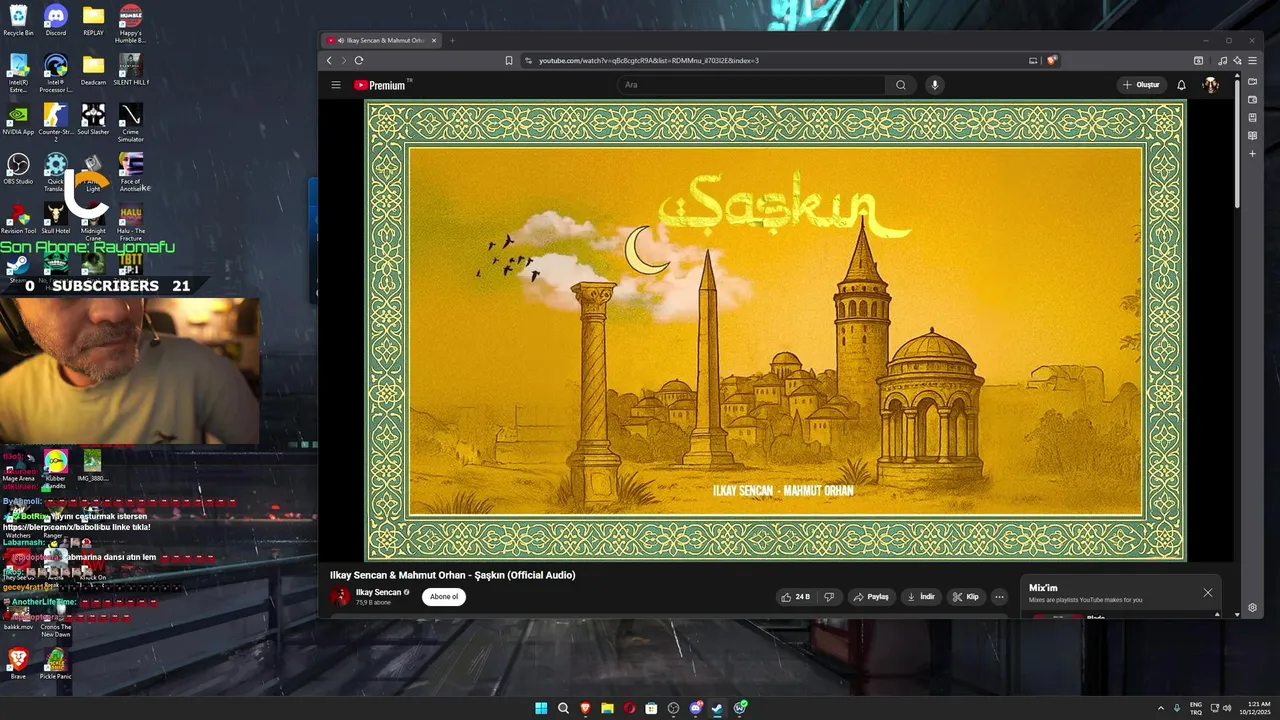Dislike the Şaşkın video
Image resolution: width=1280 pixels, height=720 pixels.
(829, 597)
